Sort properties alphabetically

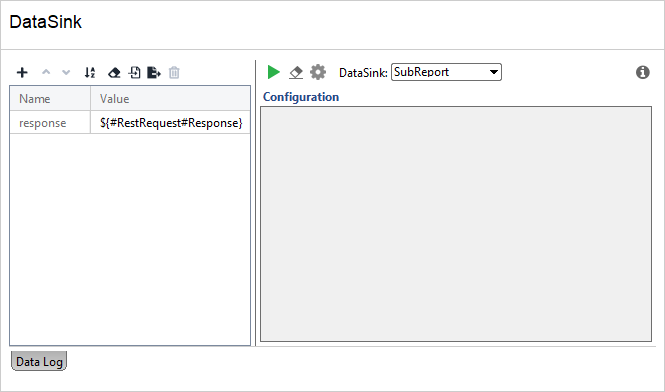click(90, 73)
